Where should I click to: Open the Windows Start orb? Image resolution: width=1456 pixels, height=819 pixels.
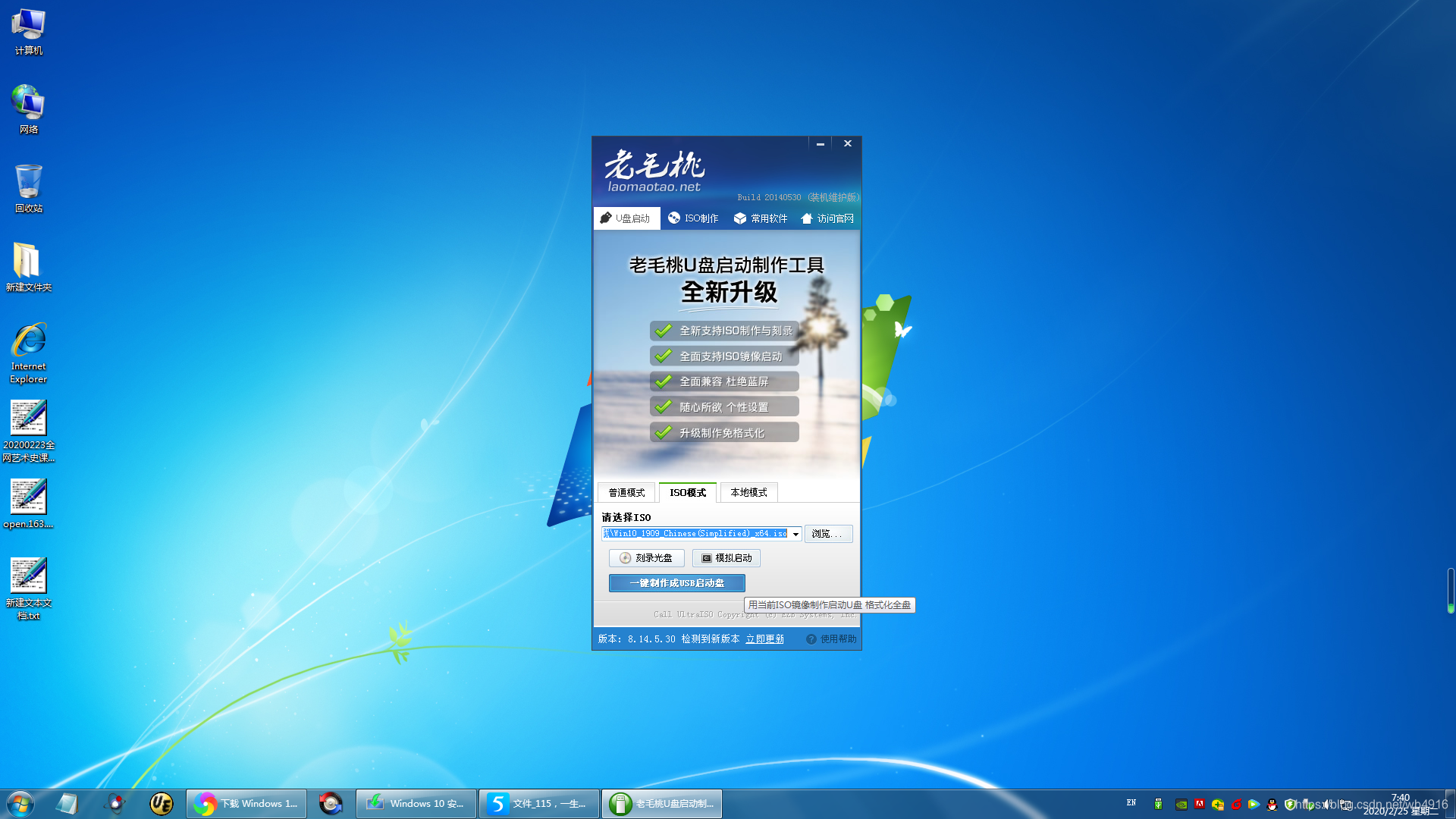coord(20,804)
